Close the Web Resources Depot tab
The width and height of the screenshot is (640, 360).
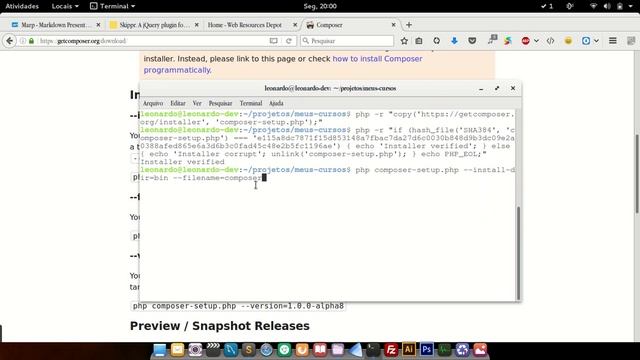tap(295, 25)
